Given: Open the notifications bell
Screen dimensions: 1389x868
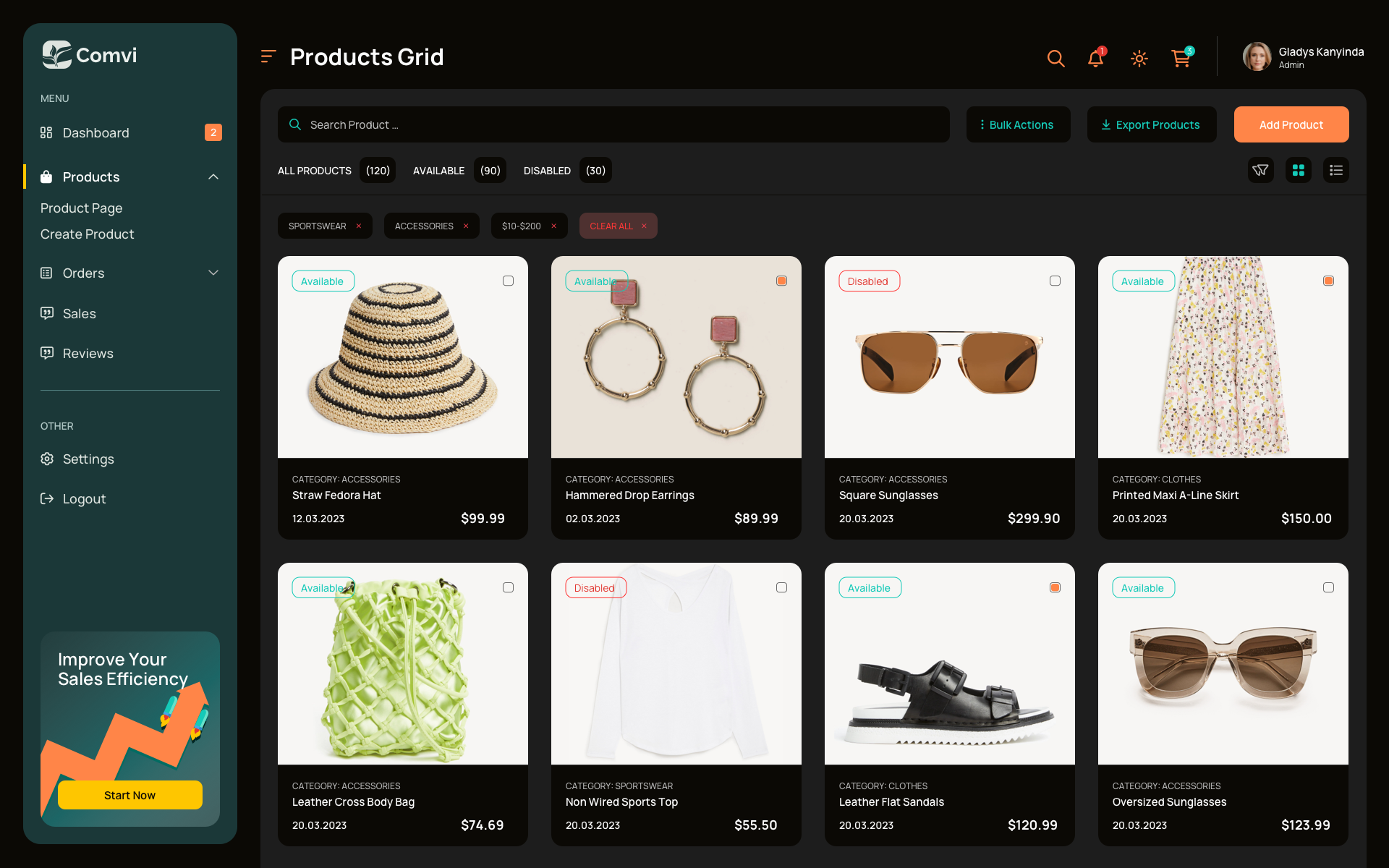Looking at the screenshot, I should [x=1095, y=59].
